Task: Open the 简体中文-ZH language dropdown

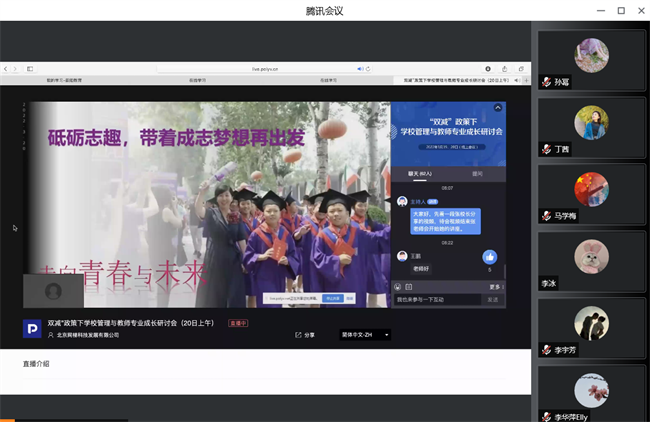Action: click(x=365, y=335)
